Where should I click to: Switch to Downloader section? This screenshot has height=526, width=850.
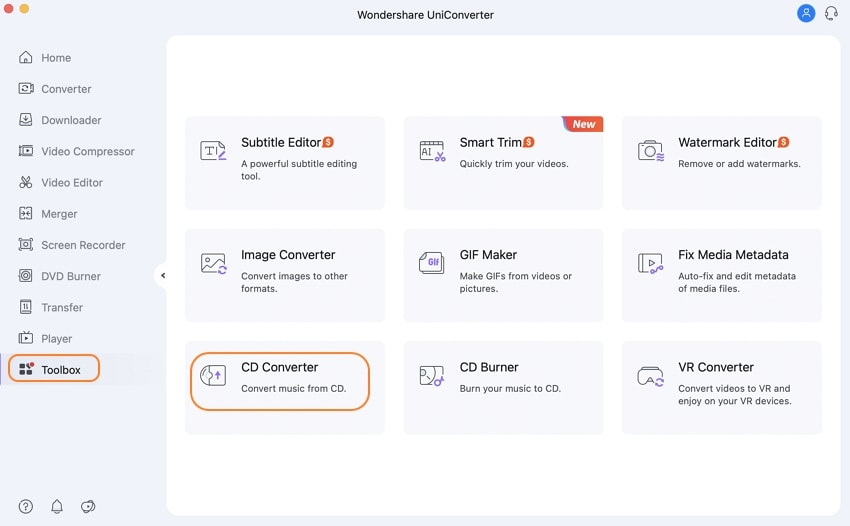click(71, 120)
